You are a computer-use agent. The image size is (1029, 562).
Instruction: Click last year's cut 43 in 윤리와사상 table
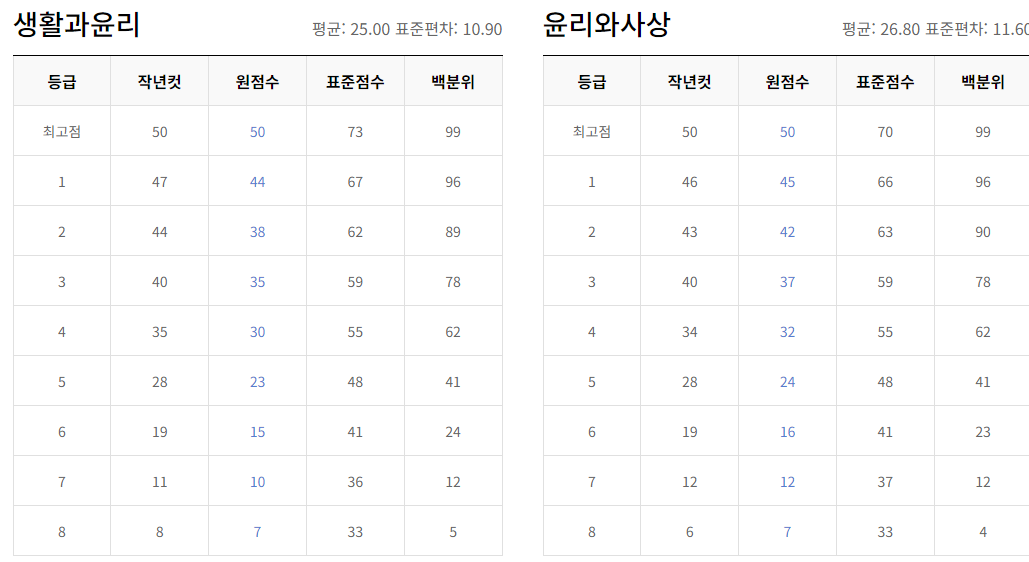pos(689,232)
